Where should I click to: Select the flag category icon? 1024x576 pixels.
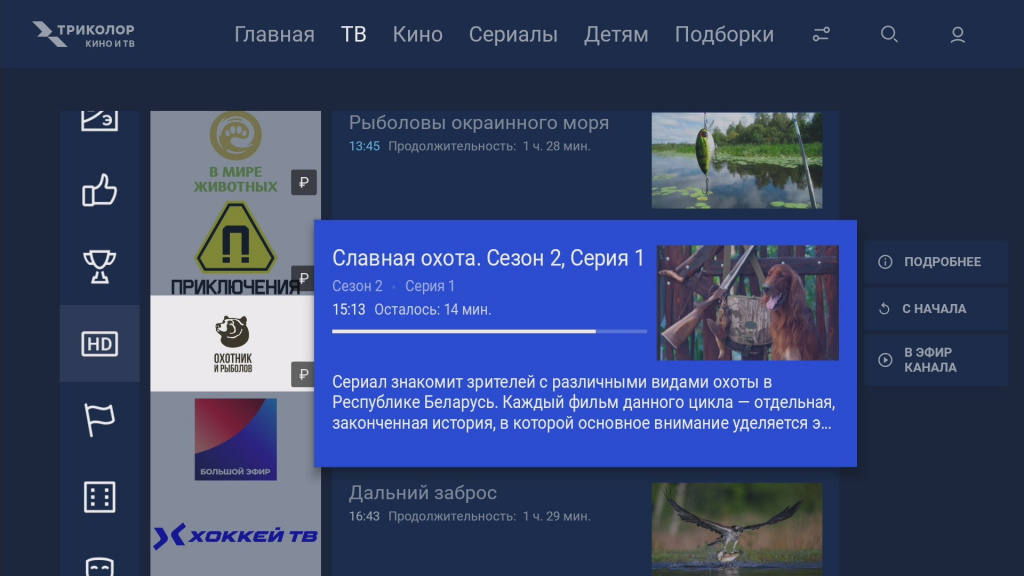99,419
